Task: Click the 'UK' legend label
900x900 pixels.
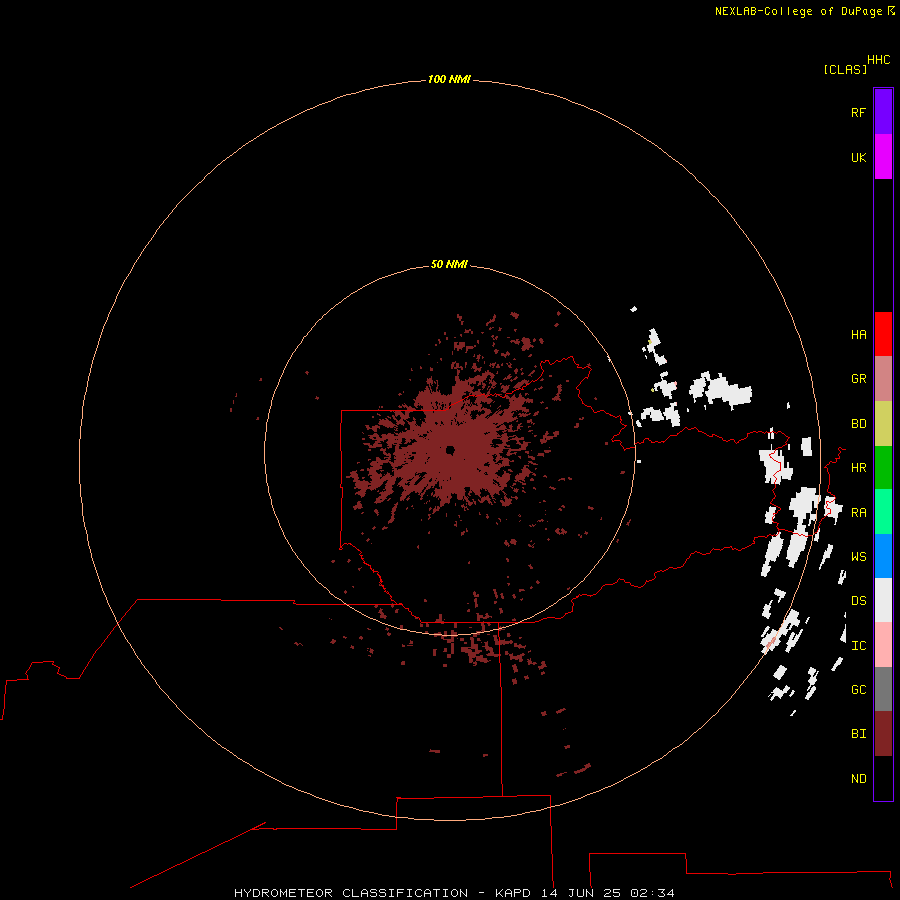Action: [858, 157]
